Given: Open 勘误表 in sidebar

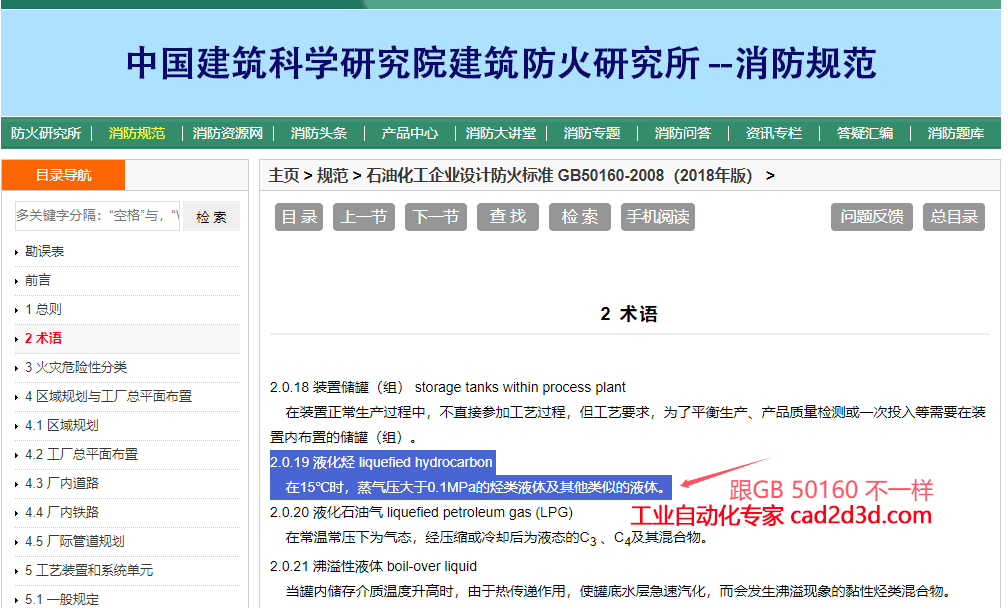Looking at the screenshot, I should (44, 251).
